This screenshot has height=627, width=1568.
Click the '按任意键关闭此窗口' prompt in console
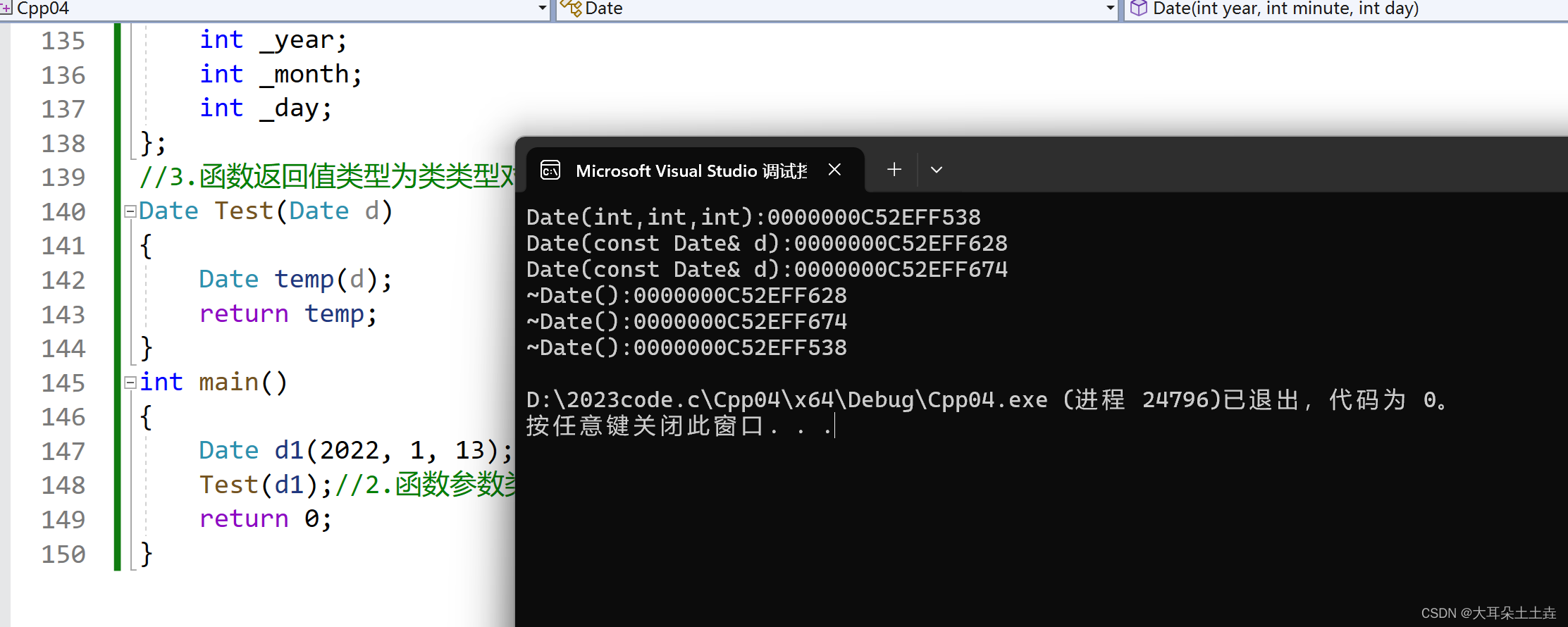(680, 426)
